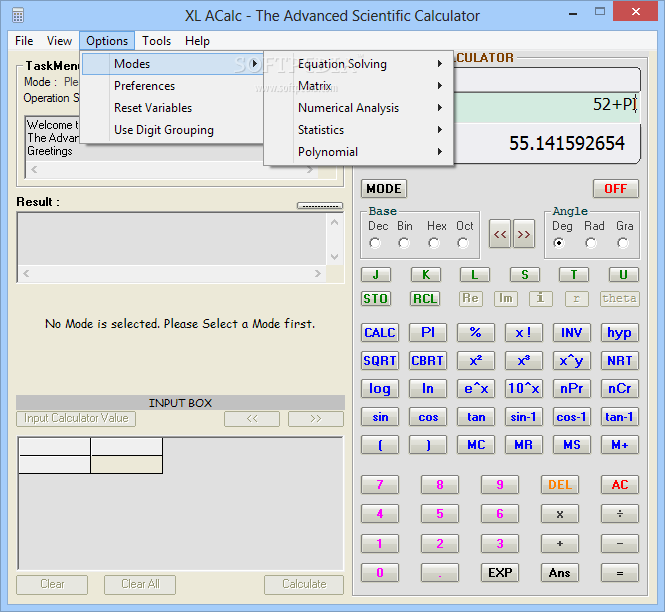Click the STO store button

(375, 299)
